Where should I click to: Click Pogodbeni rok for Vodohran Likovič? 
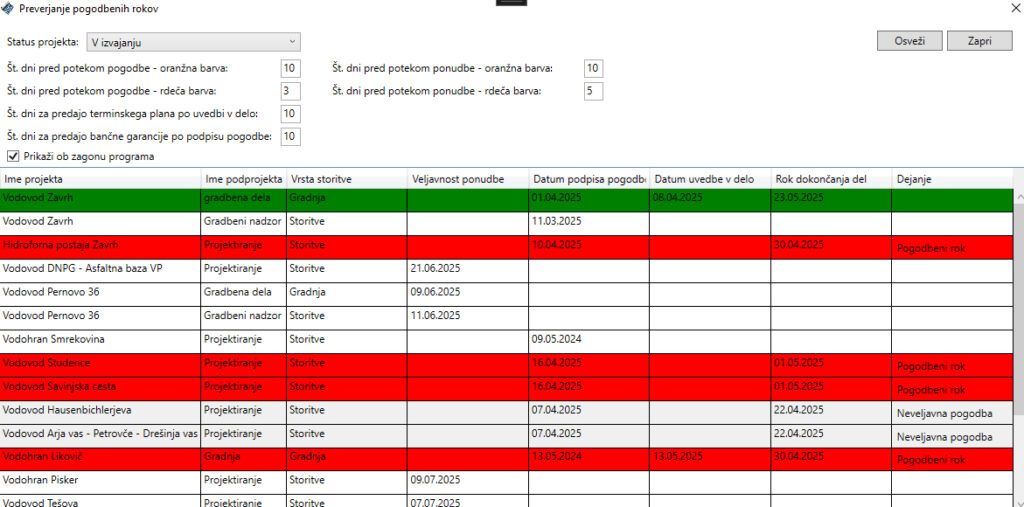coord(931,461)
